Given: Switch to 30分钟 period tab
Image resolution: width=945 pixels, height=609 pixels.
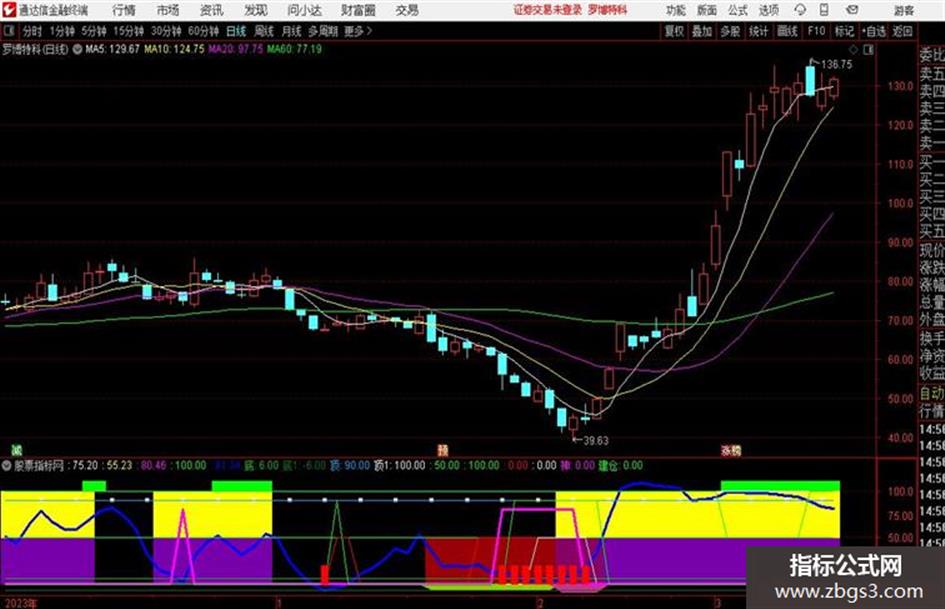Looking at the screenshot, I should 166,31.
